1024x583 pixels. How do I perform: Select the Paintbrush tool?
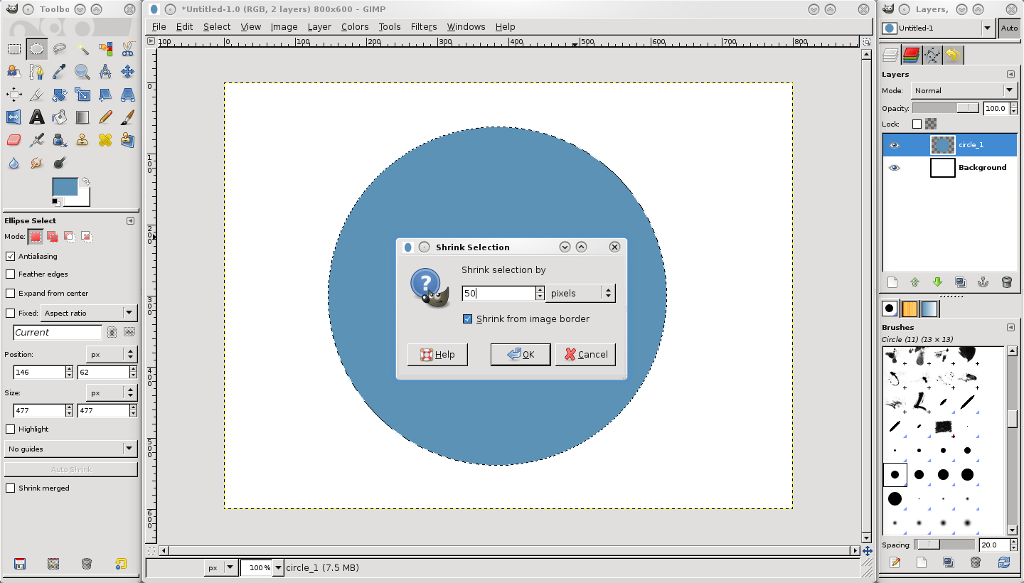tap(128, 118)
